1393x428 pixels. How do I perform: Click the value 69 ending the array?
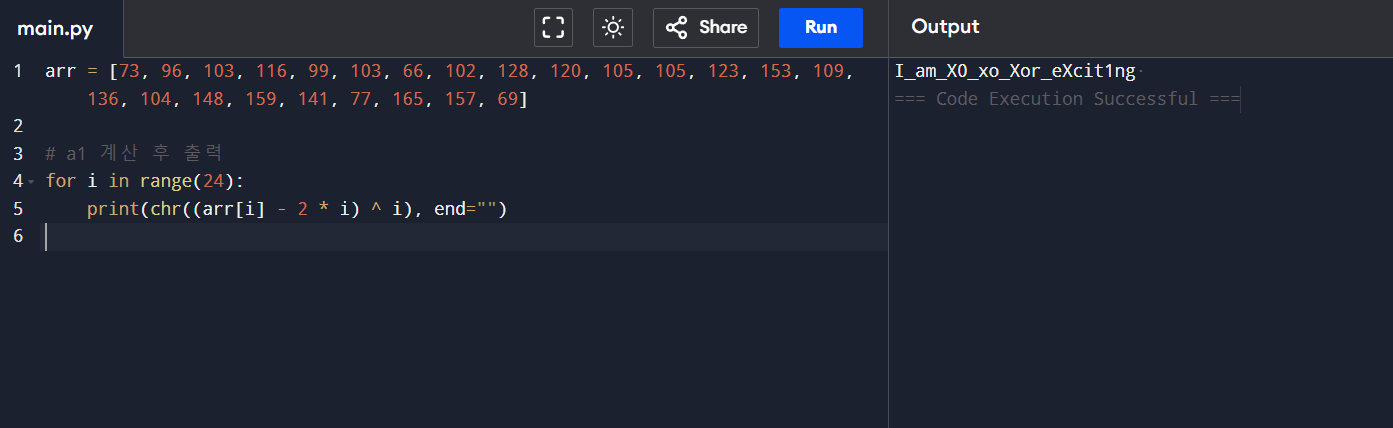509,99
